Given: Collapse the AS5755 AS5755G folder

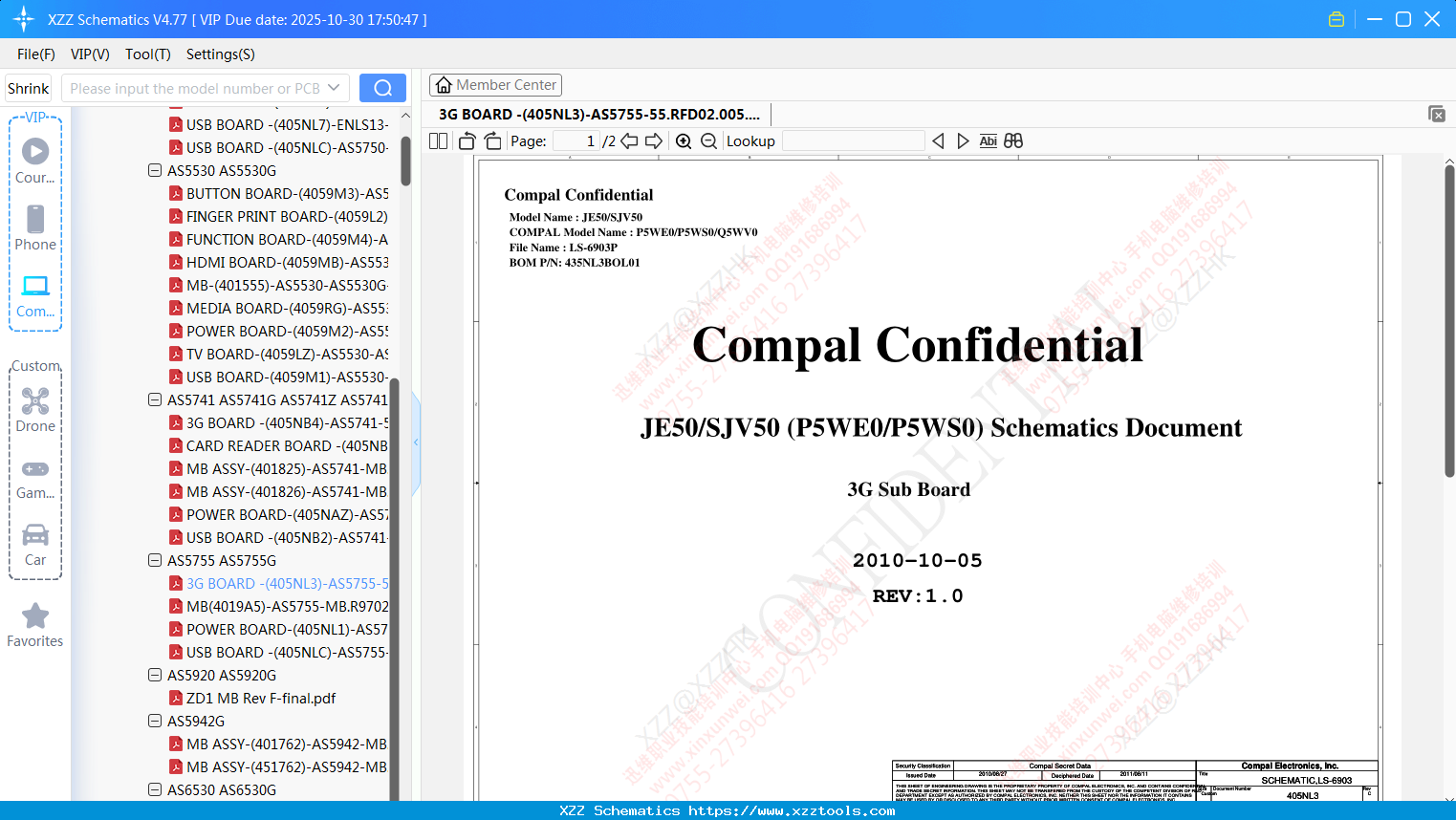Looking at the screenshot, I should 155,560.
